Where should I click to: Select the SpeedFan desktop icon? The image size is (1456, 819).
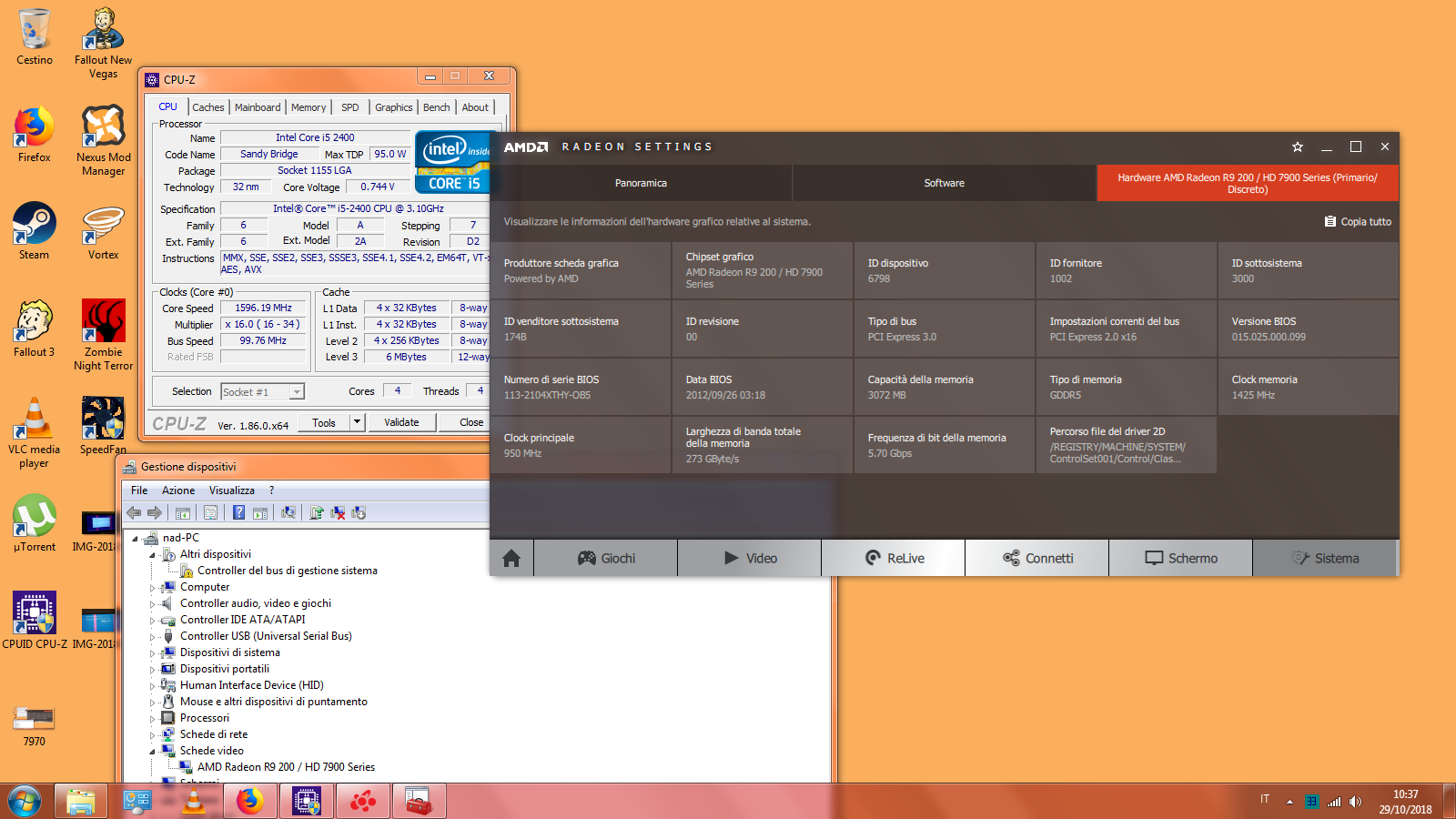103,426
